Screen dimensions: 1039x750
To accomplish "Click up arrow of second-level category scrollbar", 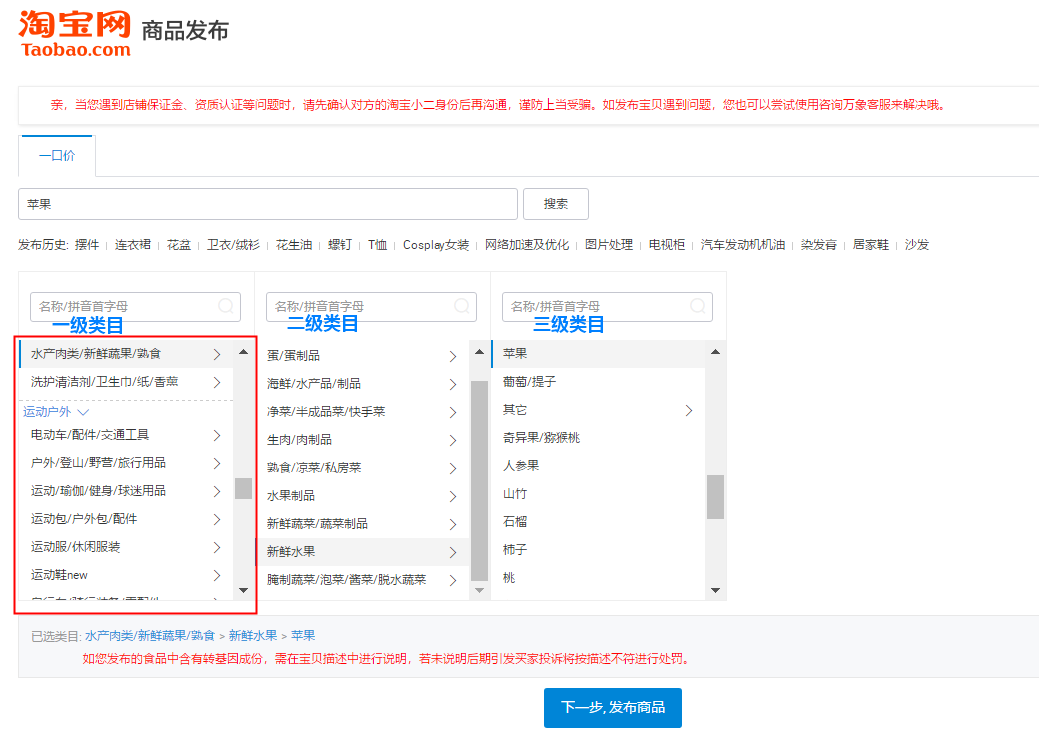I will (479, 352).
